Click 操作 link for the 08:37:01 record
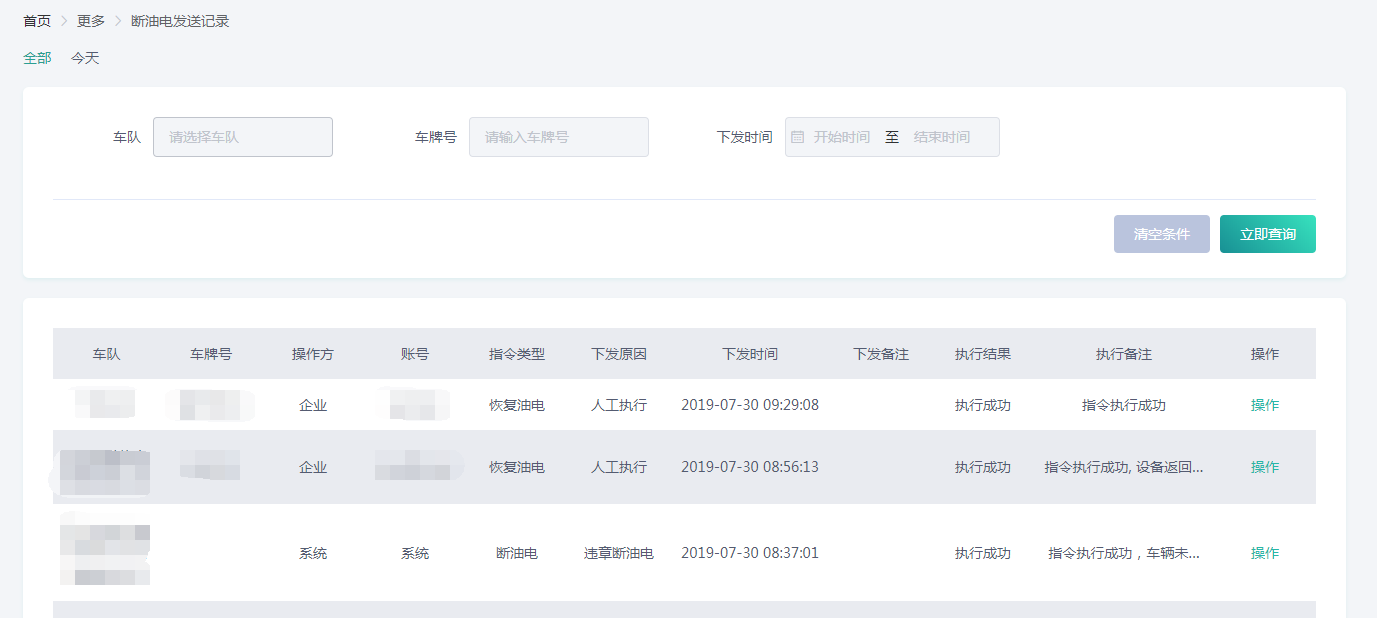 coord(1264,553)
